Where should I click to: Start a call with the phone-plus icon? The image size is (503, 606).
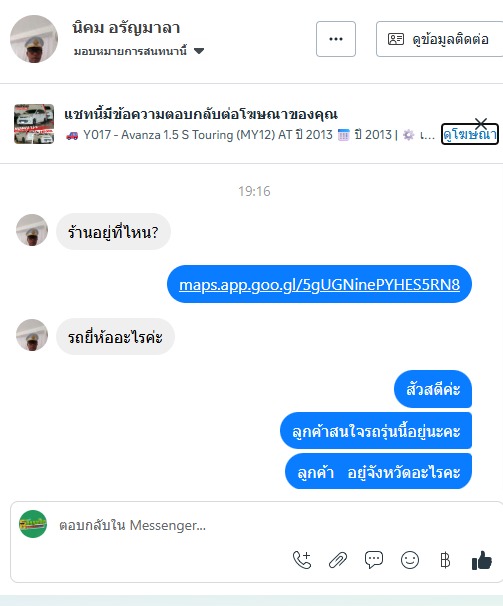302,560
